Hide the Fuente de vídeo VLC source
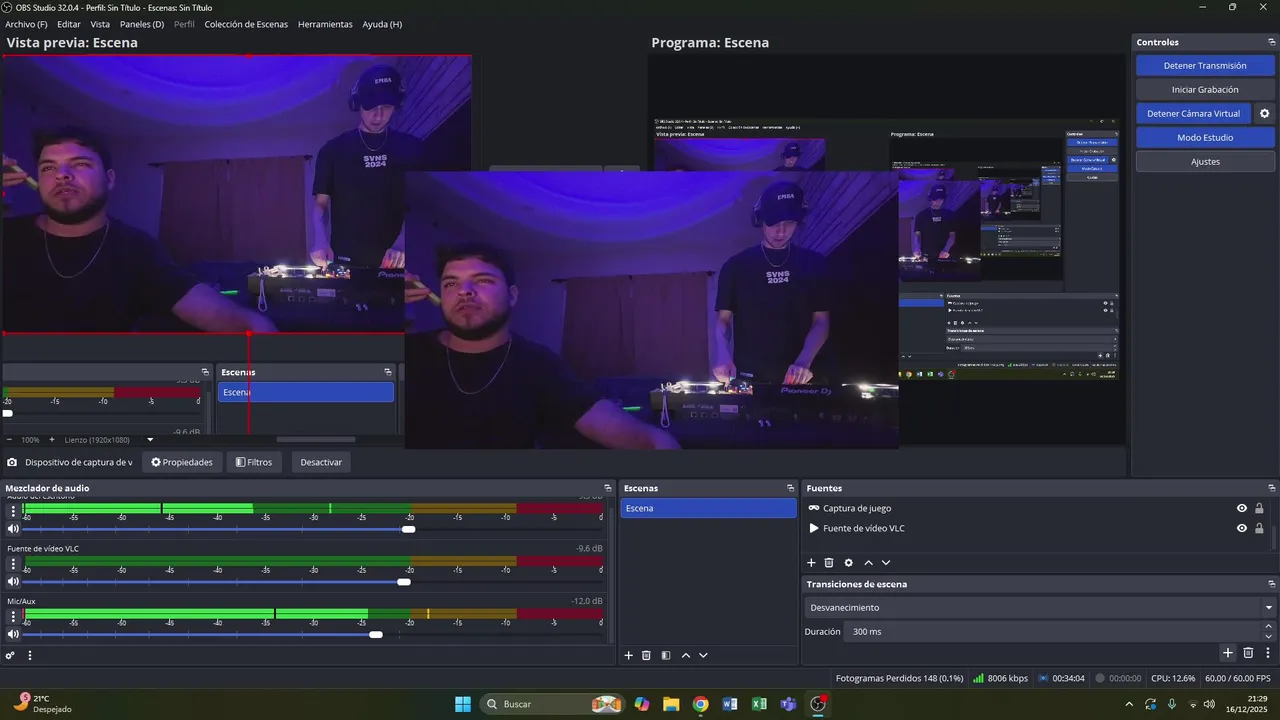The height and width of the screenshot is (720, 1280). [x=1242, y=528]
